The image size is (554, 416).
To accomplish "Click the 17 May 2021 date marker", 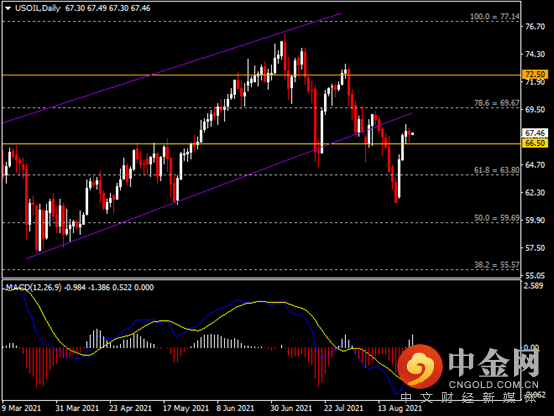I will [186, 408].
